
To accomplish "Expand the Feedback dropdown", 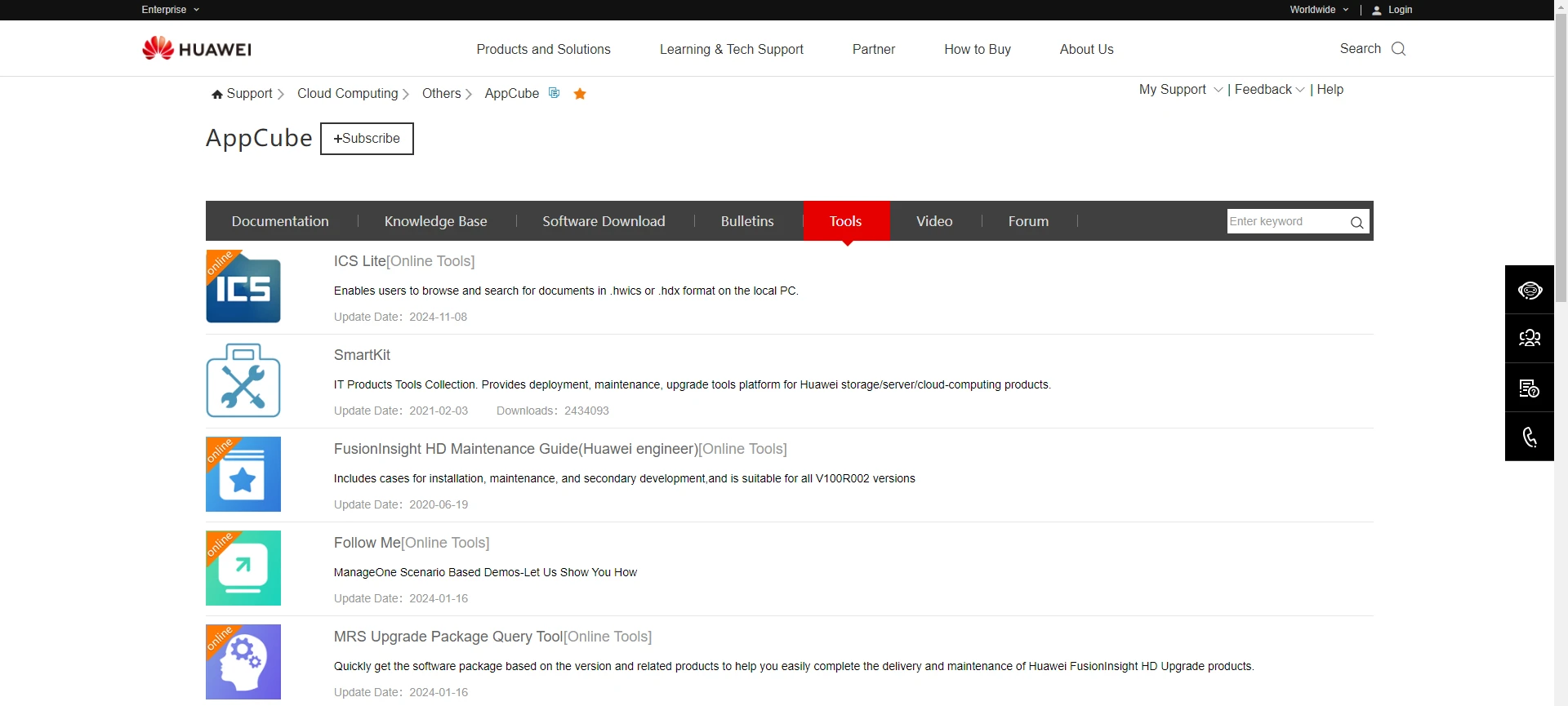I will coord(1269,90).
